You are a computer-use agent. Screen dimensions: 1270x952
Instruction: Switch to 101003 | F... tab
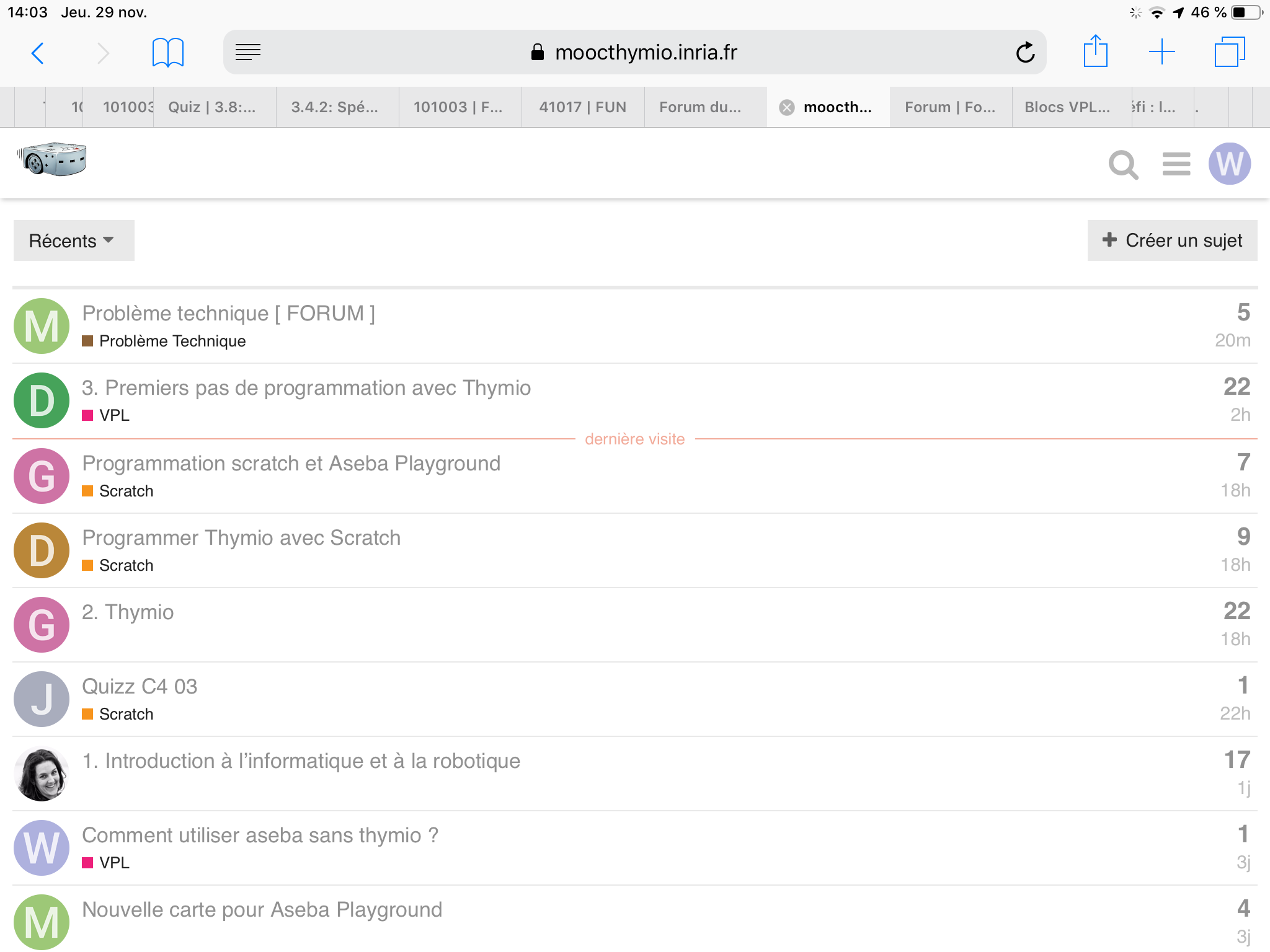click(x=460, y=107)
